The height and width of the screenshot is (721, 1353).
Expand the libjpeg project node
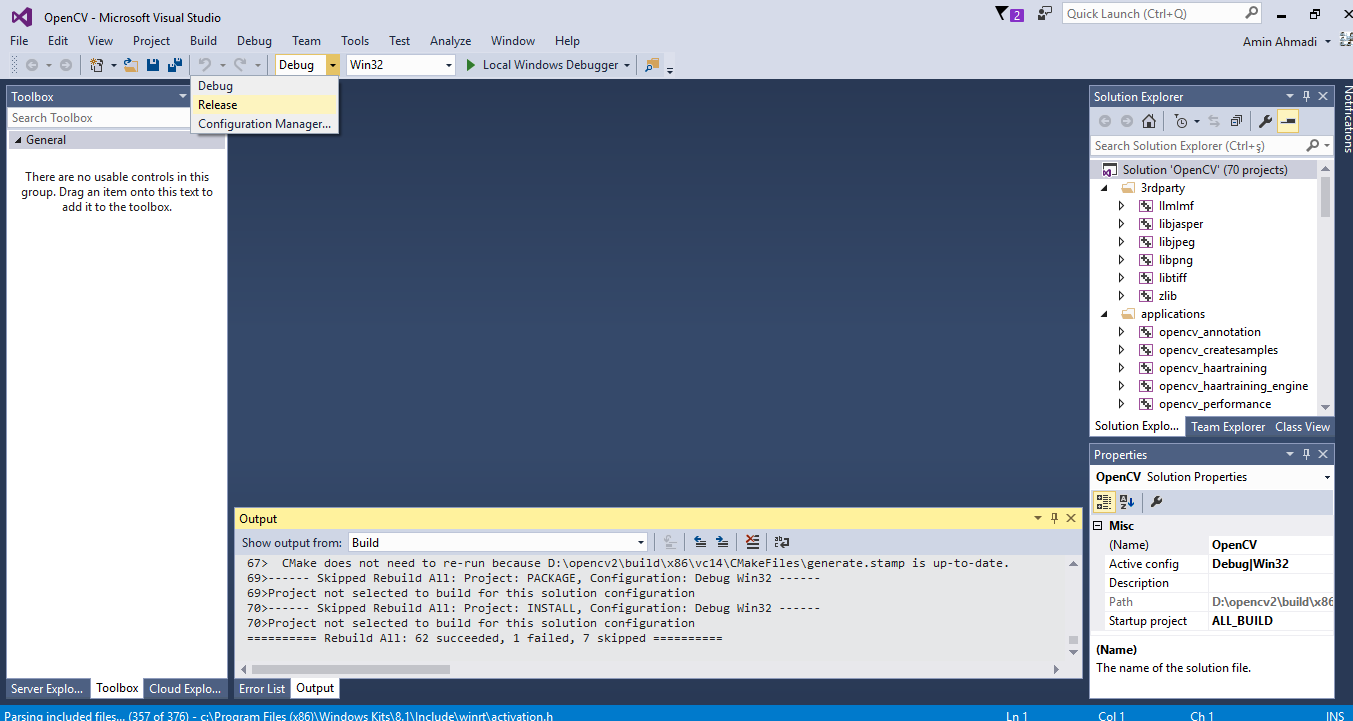coord(1121,242)
